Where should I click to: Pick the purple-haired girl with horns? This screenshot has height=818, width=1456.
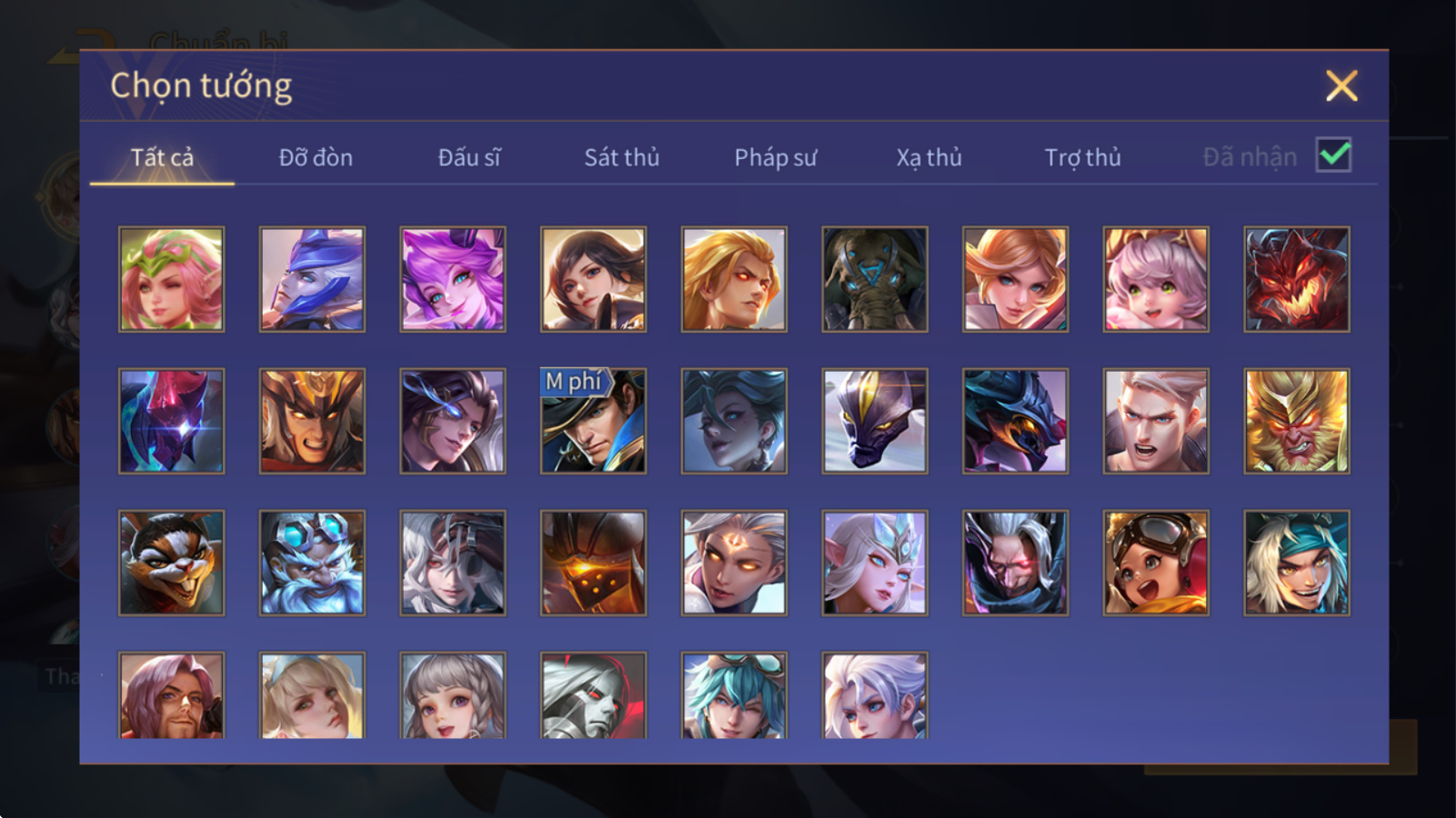click(453, 279)
